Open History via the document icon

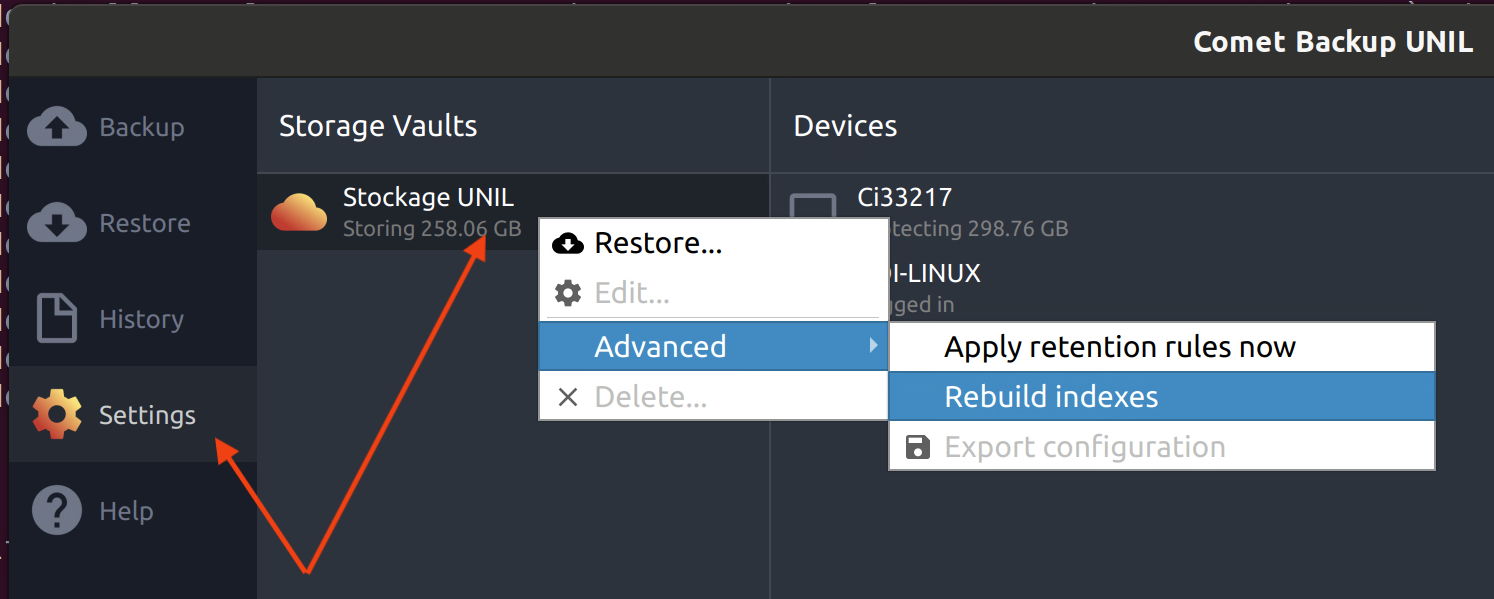click(57, 319)
